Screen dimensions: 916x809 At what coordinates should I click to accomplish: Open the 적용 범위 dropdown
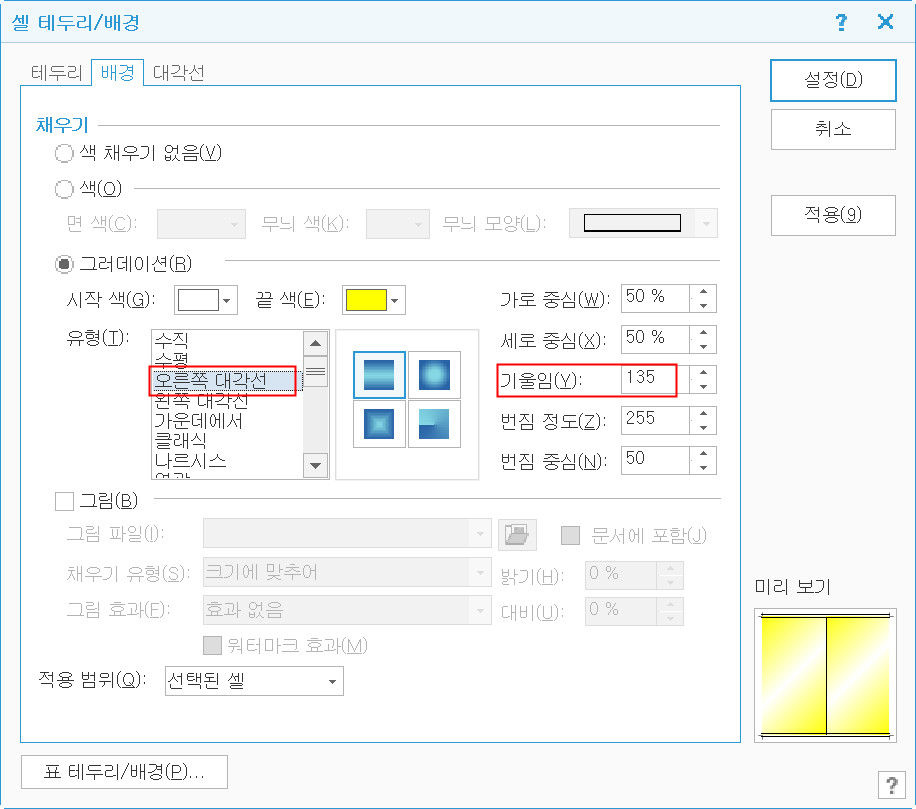331,682
